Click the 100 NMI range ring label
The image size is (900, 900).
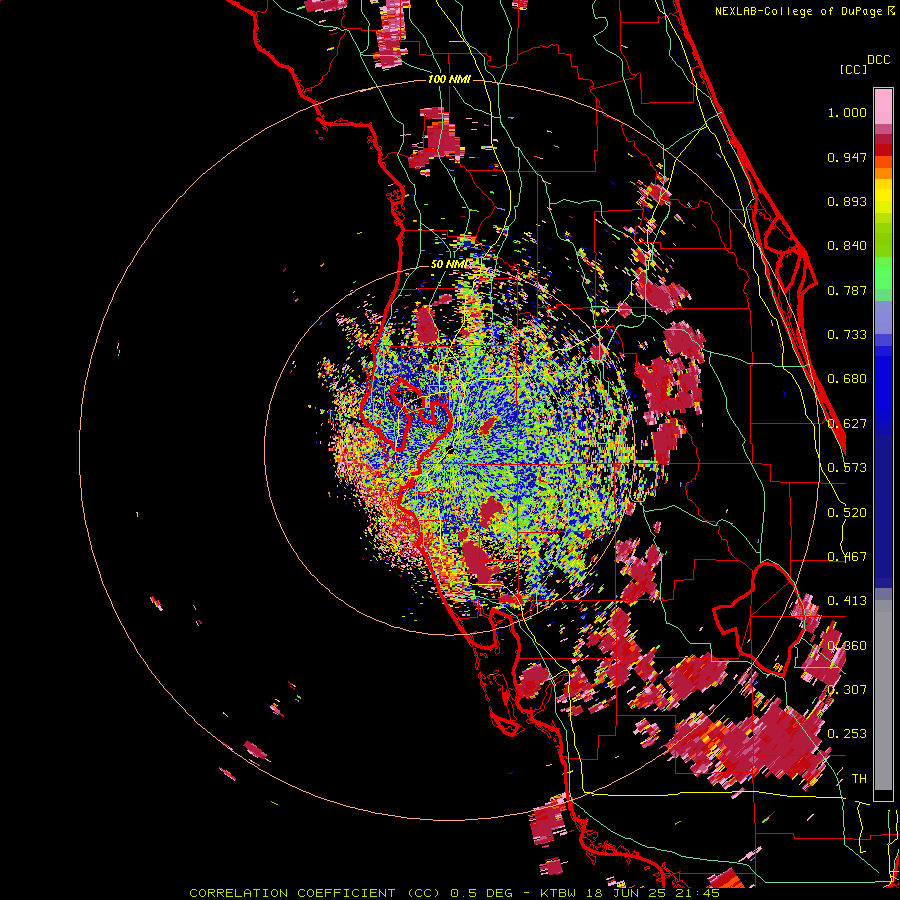[x=449, y=79]
